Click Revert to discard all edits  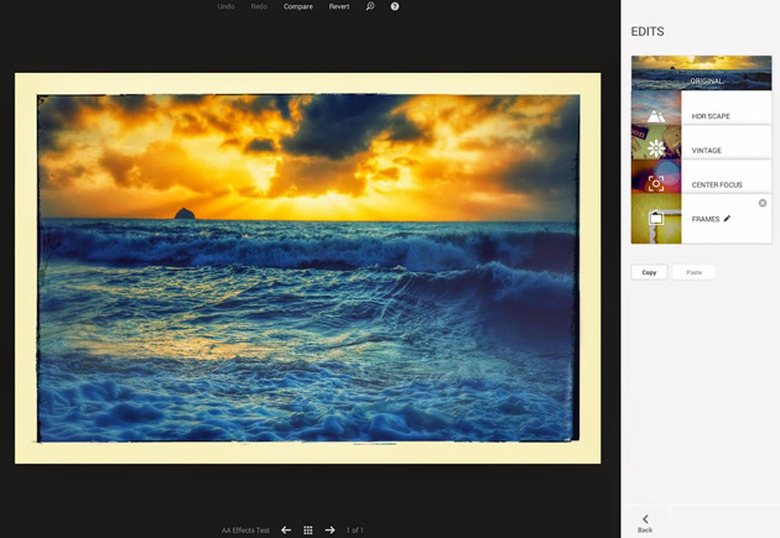[340, 7]
